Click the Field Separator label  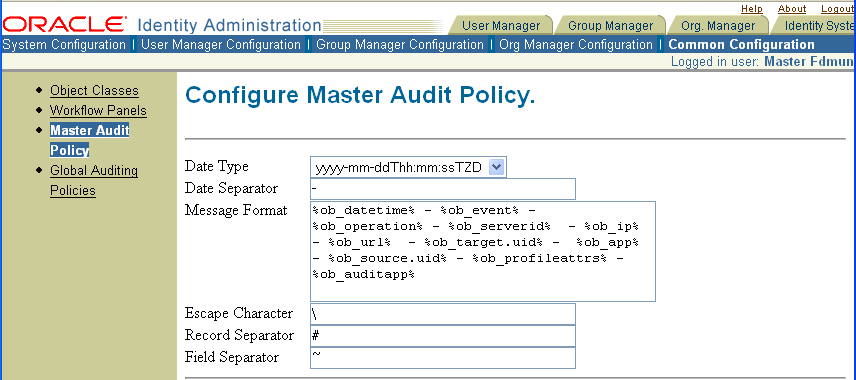coord(232,357)
